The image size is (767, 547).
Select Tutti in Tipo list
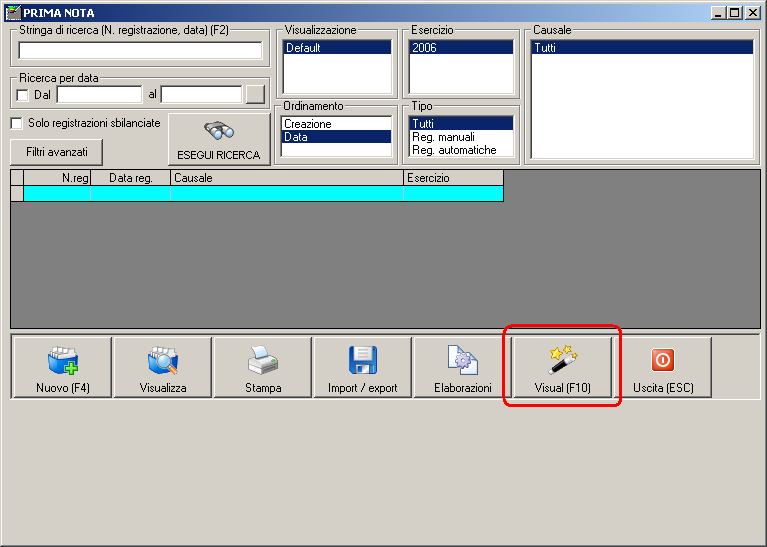pos(461,124)
